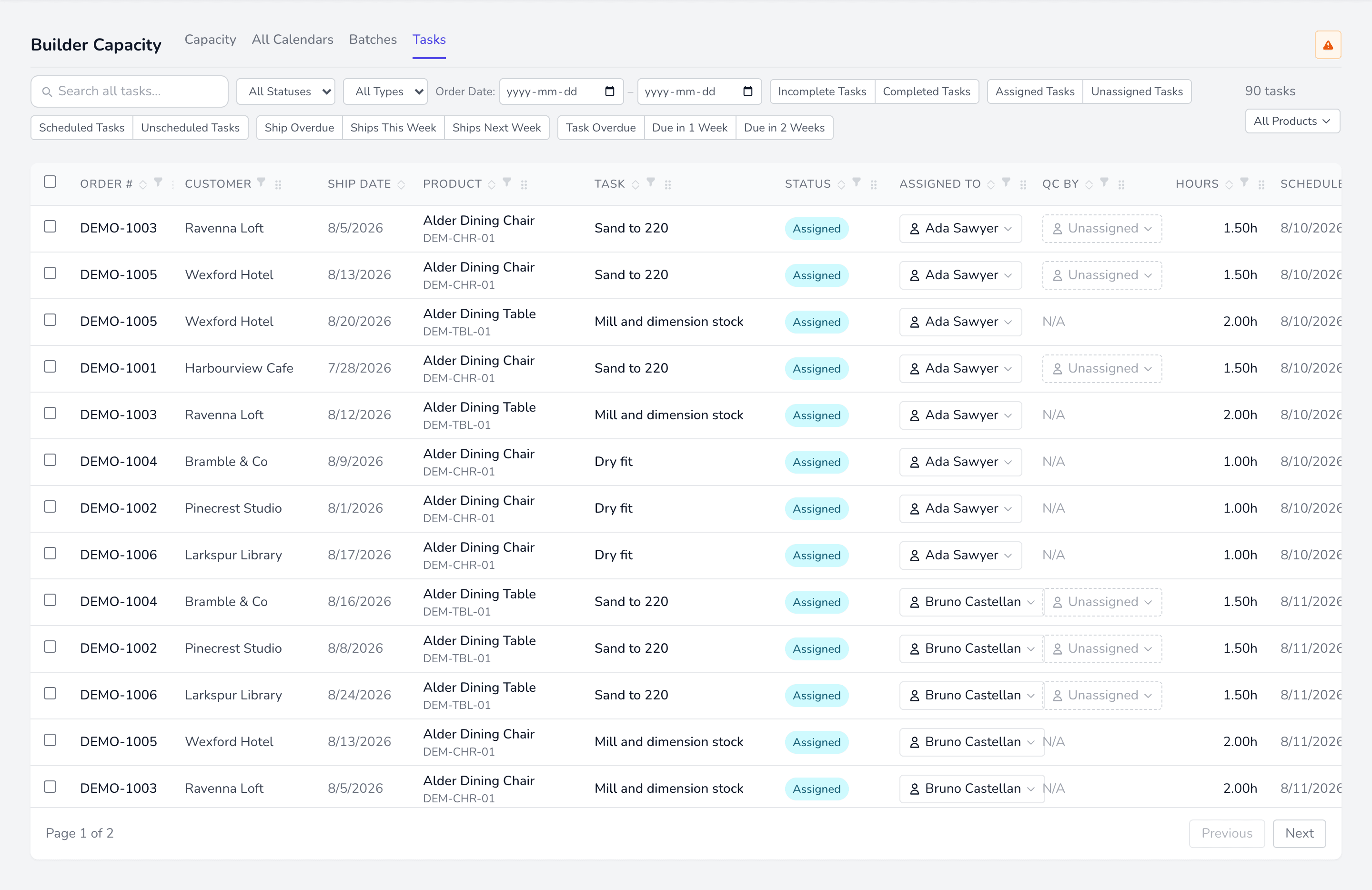Filter by Completed Tasks
The width and height of the screenshot is (1372, 890).
click(x=927, y=91)
